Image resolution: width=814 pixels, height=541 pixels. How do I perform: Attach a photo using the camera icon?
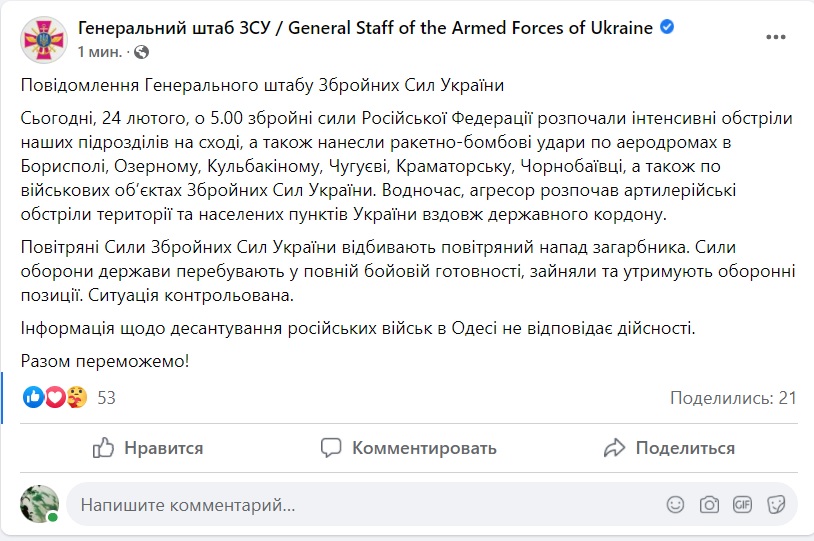(709, 505)
